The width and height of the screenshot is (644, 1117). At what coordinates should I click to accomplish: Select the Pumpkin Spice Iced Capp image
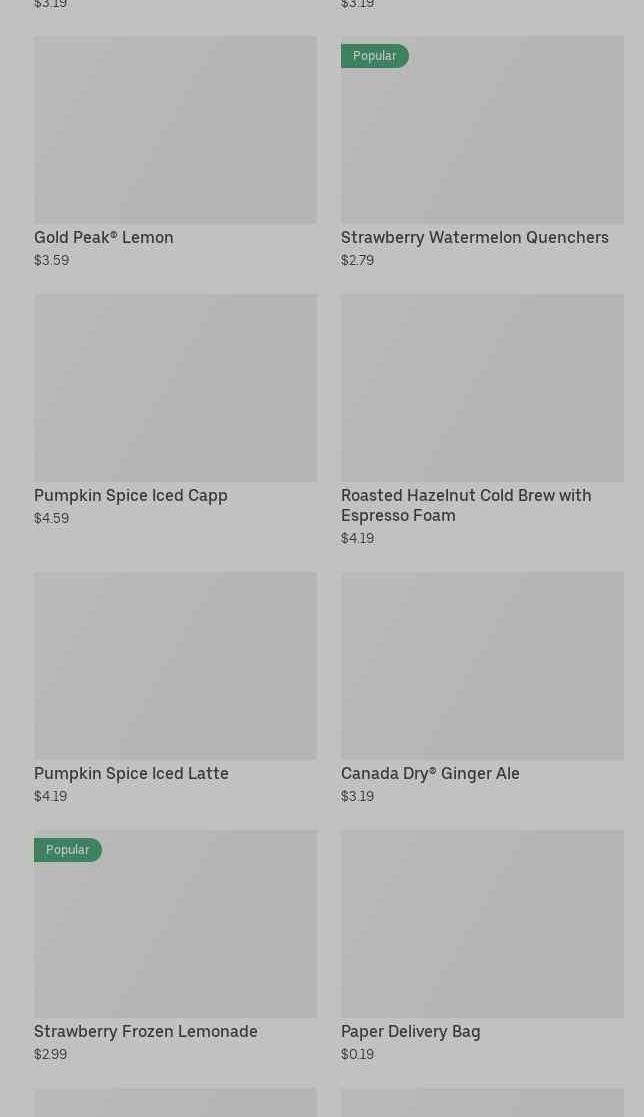click(x=175, y=387)
